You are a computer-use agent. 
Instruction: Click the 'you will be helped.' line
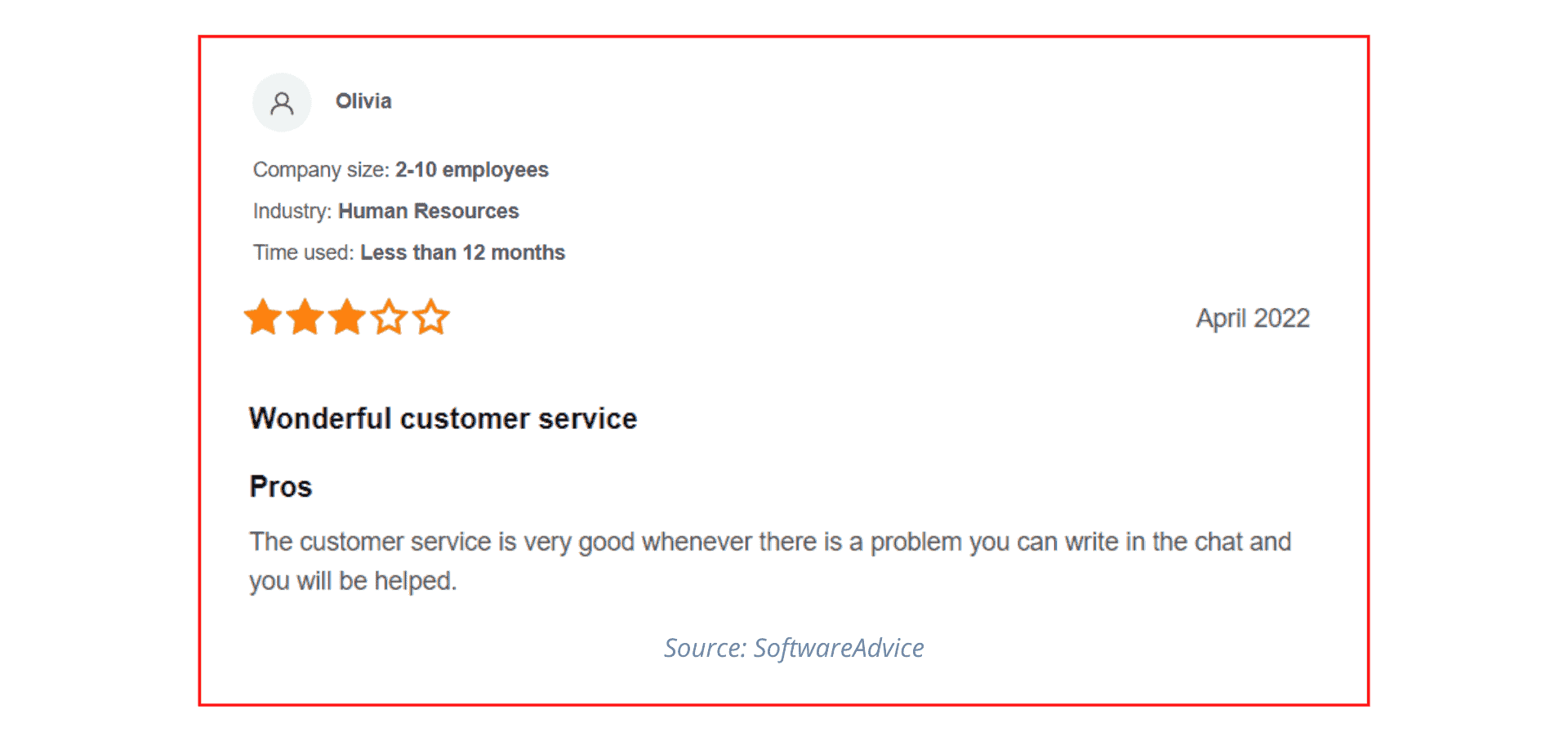(x=353, y=581)
